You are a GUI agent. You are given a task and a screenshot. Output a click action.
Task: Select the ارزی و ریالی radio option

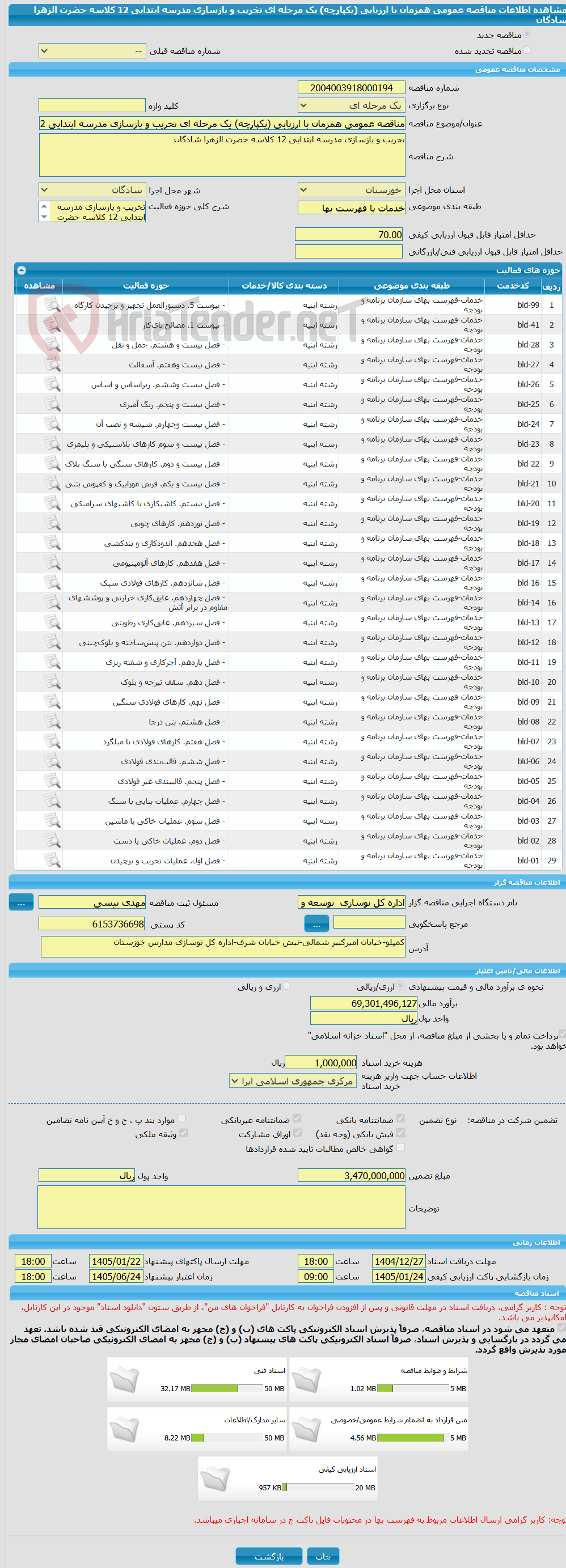click(287, 985)
